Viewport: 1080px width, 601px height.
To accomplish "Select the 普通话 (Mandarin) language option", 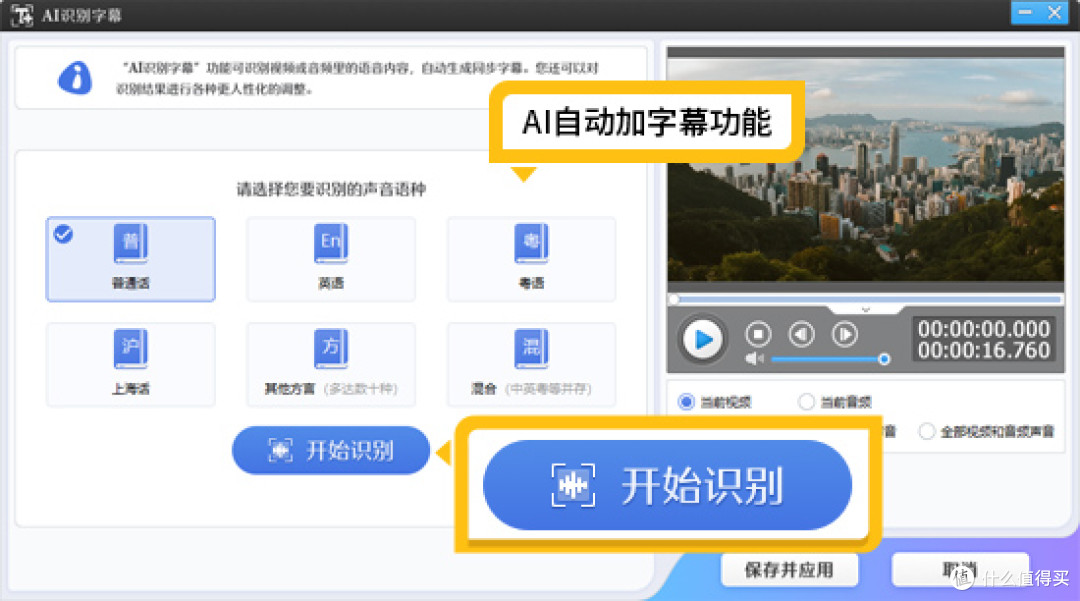I will pos(131,260).
